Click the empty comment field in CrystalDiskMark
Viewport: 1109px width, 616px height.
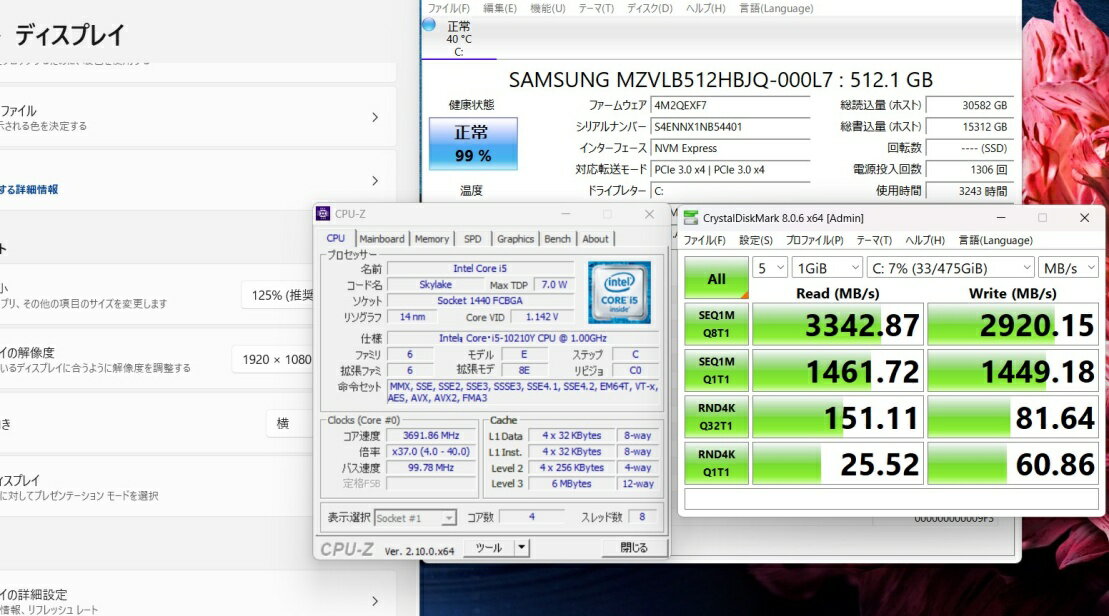click(891, 499)
